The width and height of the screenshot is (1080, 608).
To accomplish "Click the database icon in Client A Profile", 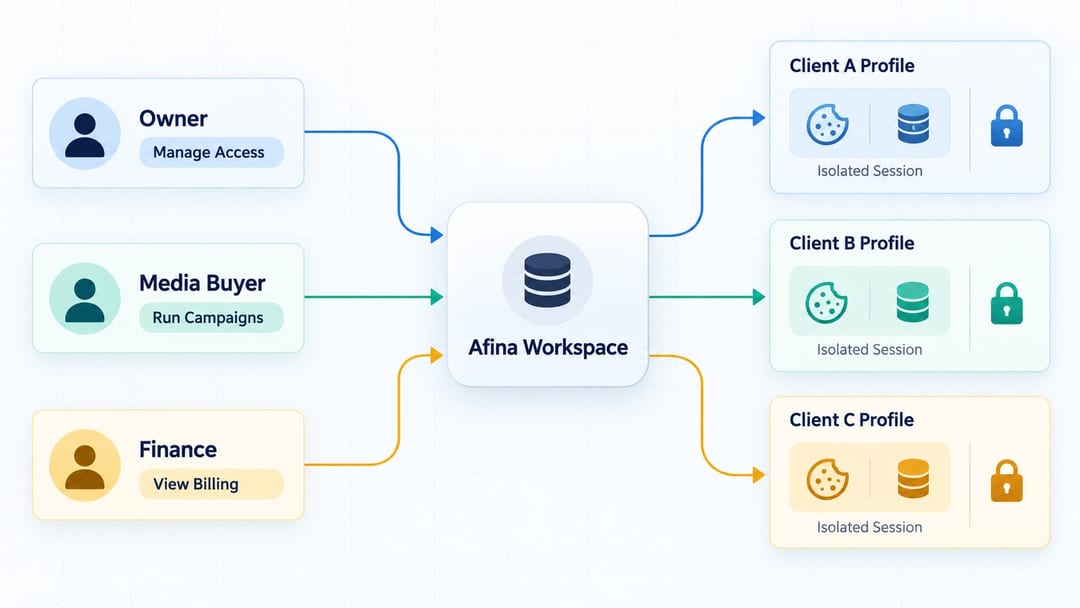I will pos(913,123).
